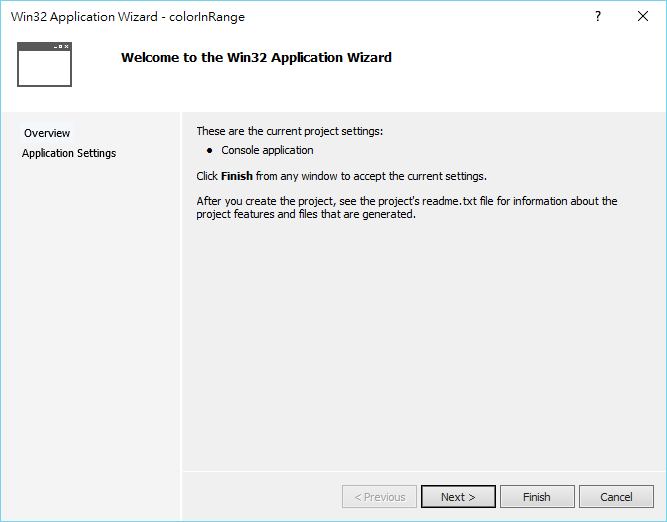Click the Console application bullet text
Screen dimensions: 667x522
point(267,150)
